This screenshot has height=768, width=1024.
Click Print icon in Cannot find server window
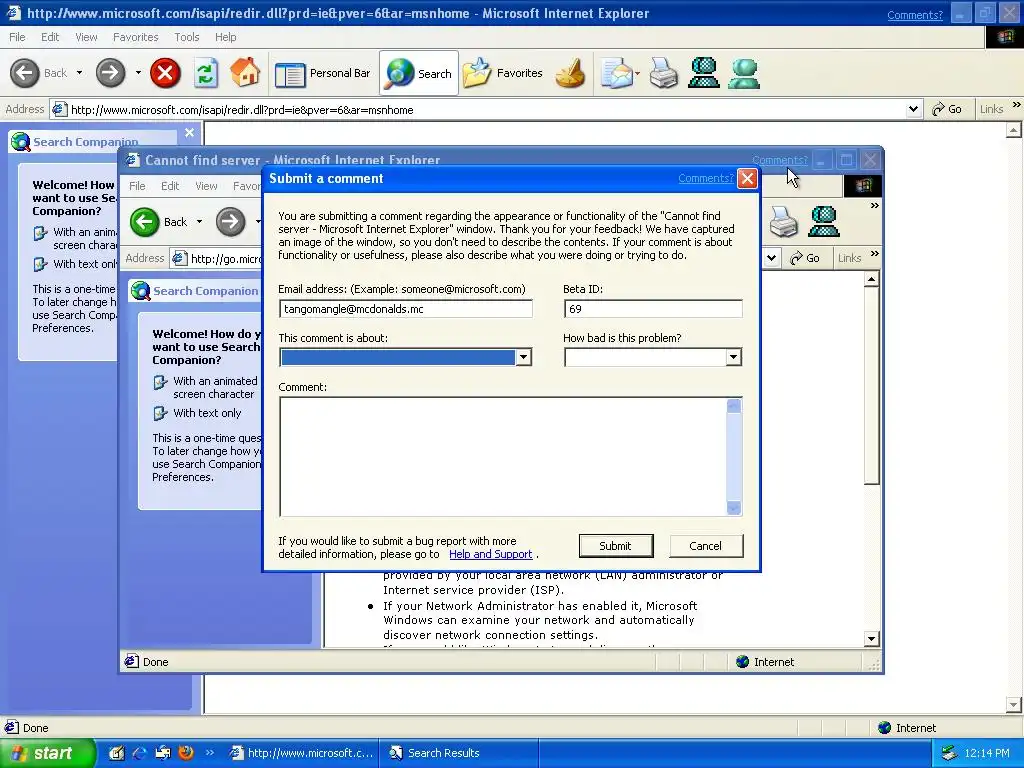783,221
